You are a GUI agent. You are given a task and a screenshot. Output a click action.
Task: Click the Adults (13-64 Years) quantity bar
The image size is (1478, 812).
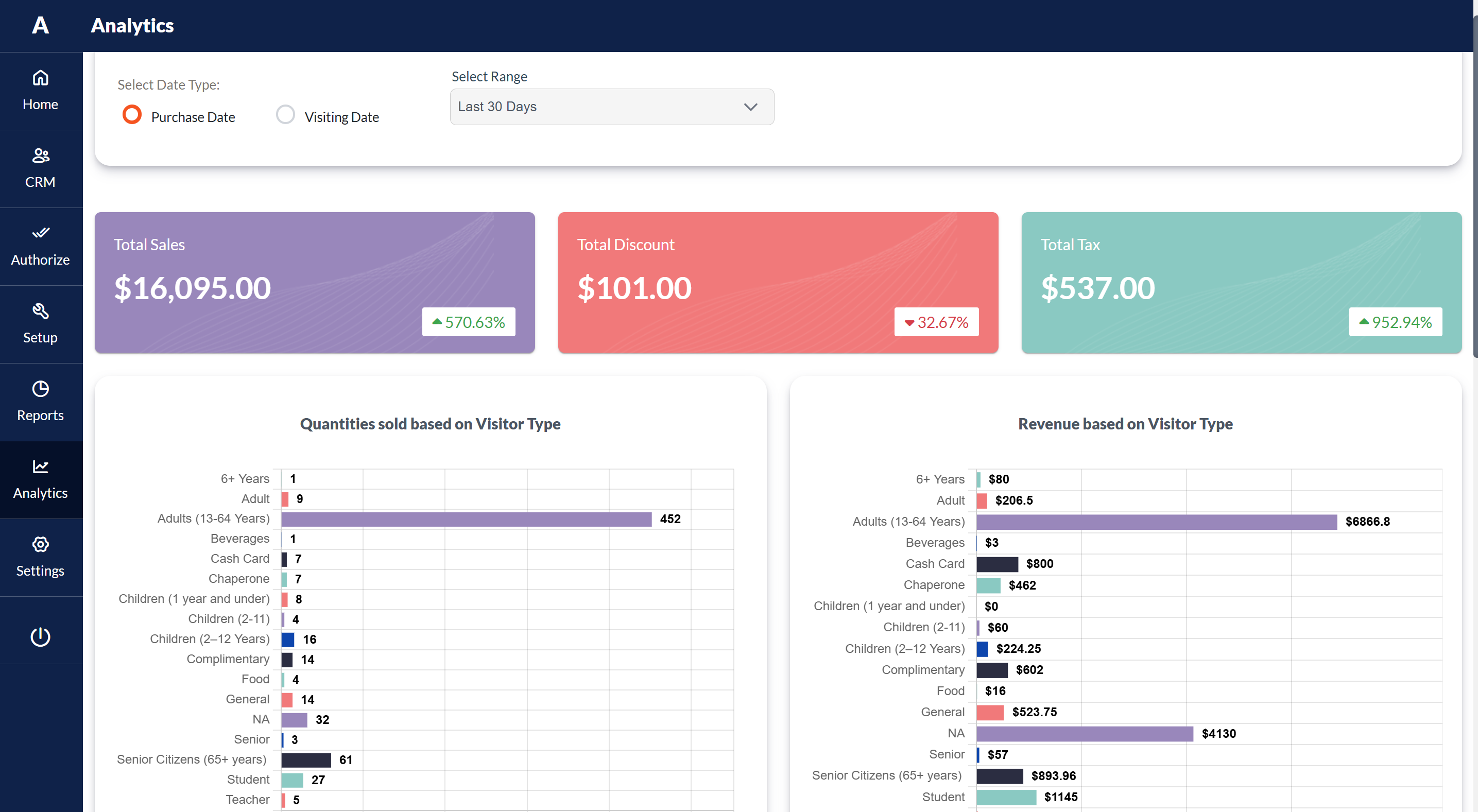(x=466, y=520)
